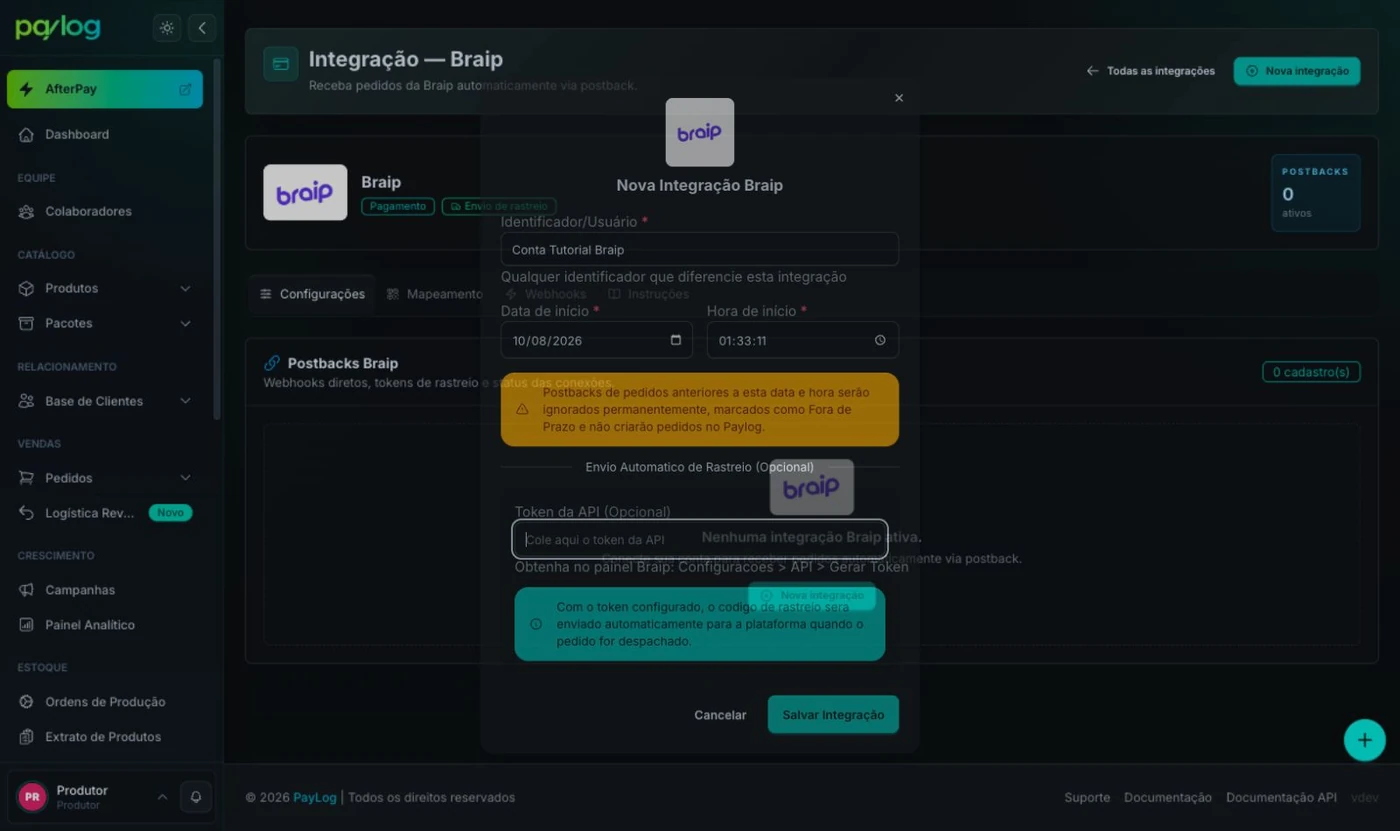The width and height of the screenshot is (1400, 831).
Task: Click the Dashboard home icon
Action: 27,134
